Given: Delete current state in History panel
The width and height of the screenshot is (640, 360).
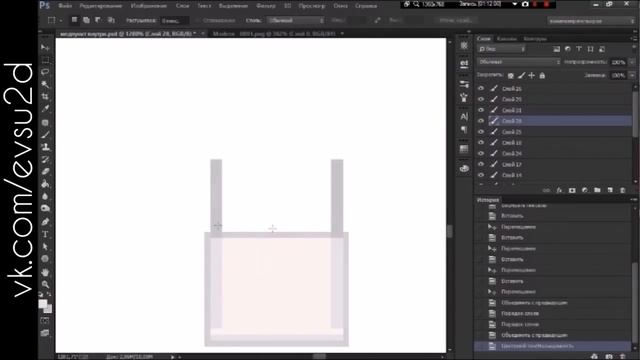Looking at the screenshot, I should (x=622, y=356).
